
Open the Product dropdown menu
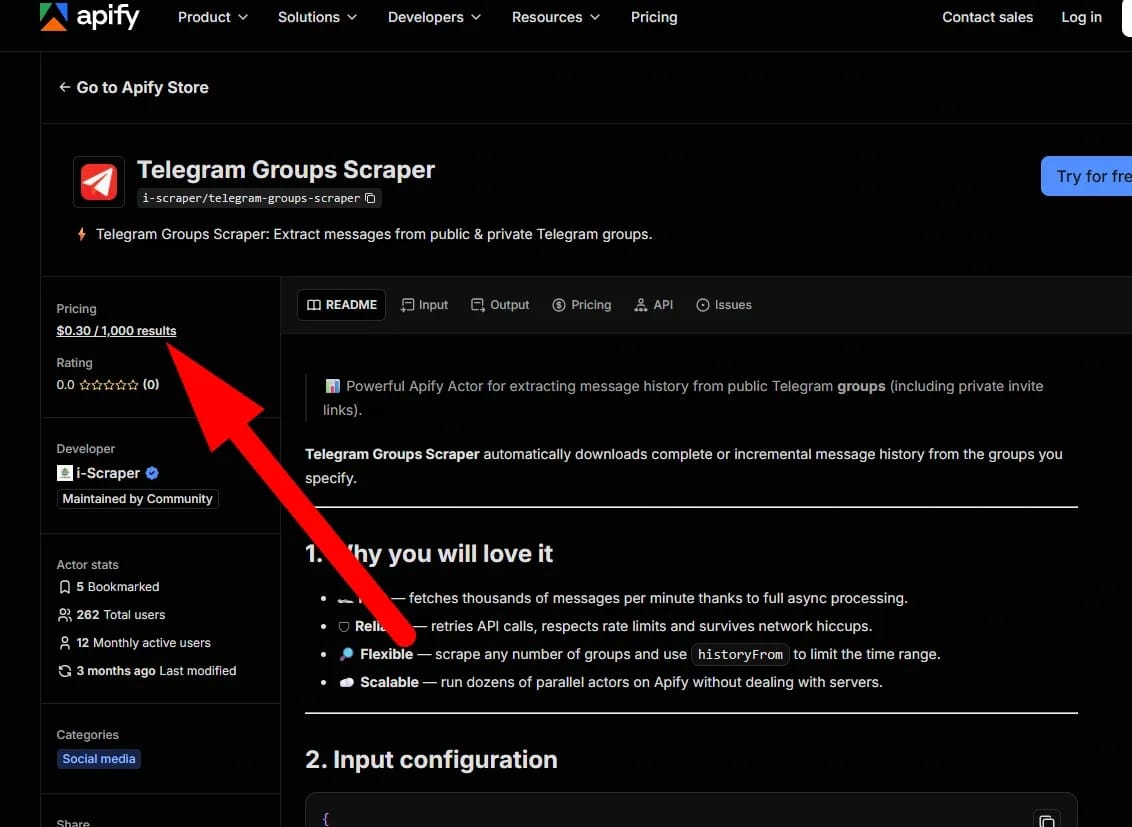(212, 17)
